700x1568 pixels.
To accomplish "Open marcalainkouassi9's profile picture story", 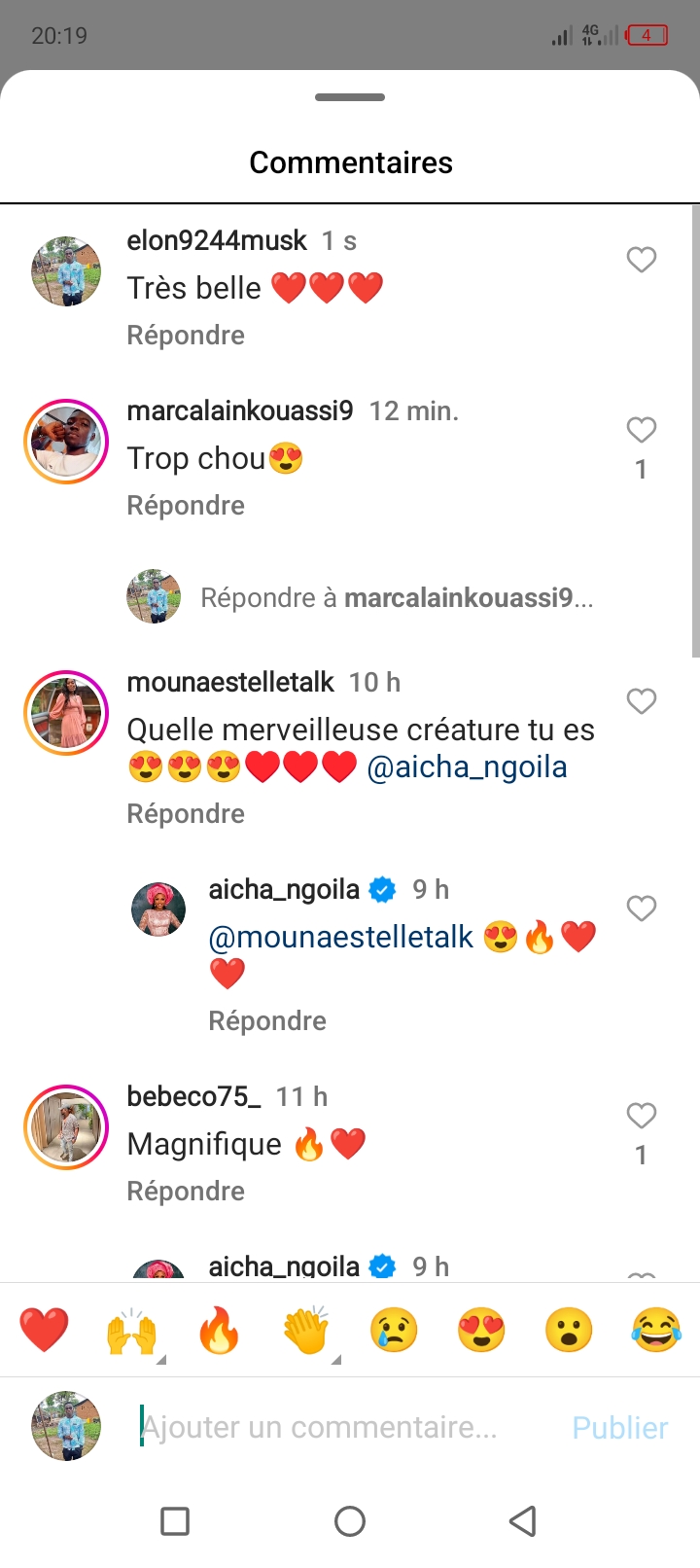I will [66, 442].
